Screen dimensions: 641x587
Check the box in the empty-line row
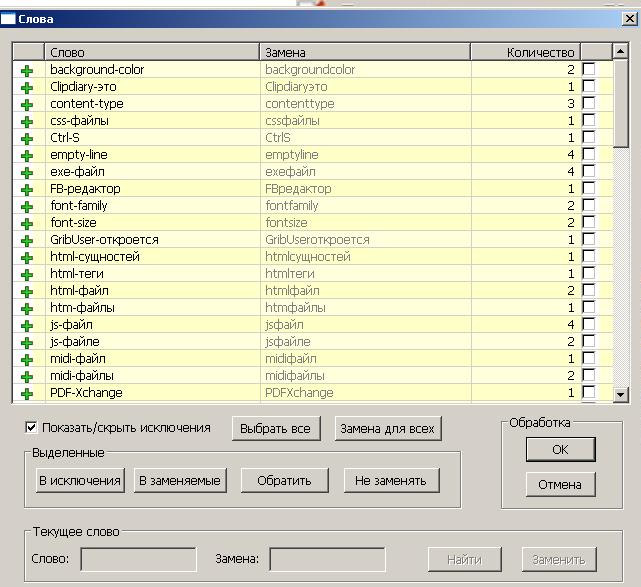[x=589, y=155]
